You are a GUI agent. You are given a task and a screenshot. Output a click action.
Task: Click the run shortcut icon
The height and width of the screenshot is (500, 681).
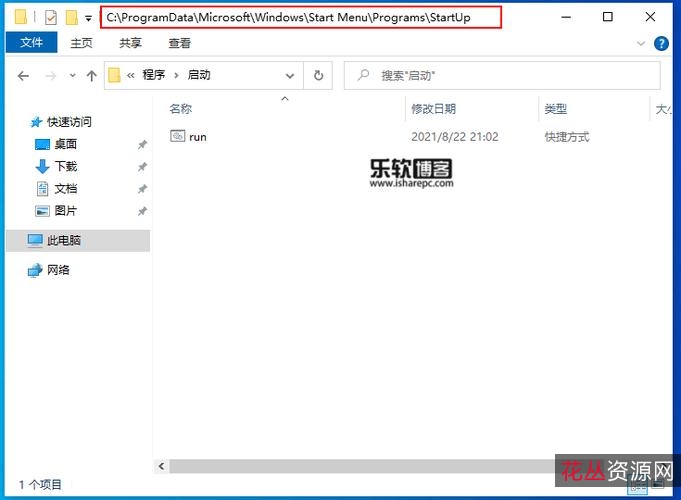coord(177,136)
